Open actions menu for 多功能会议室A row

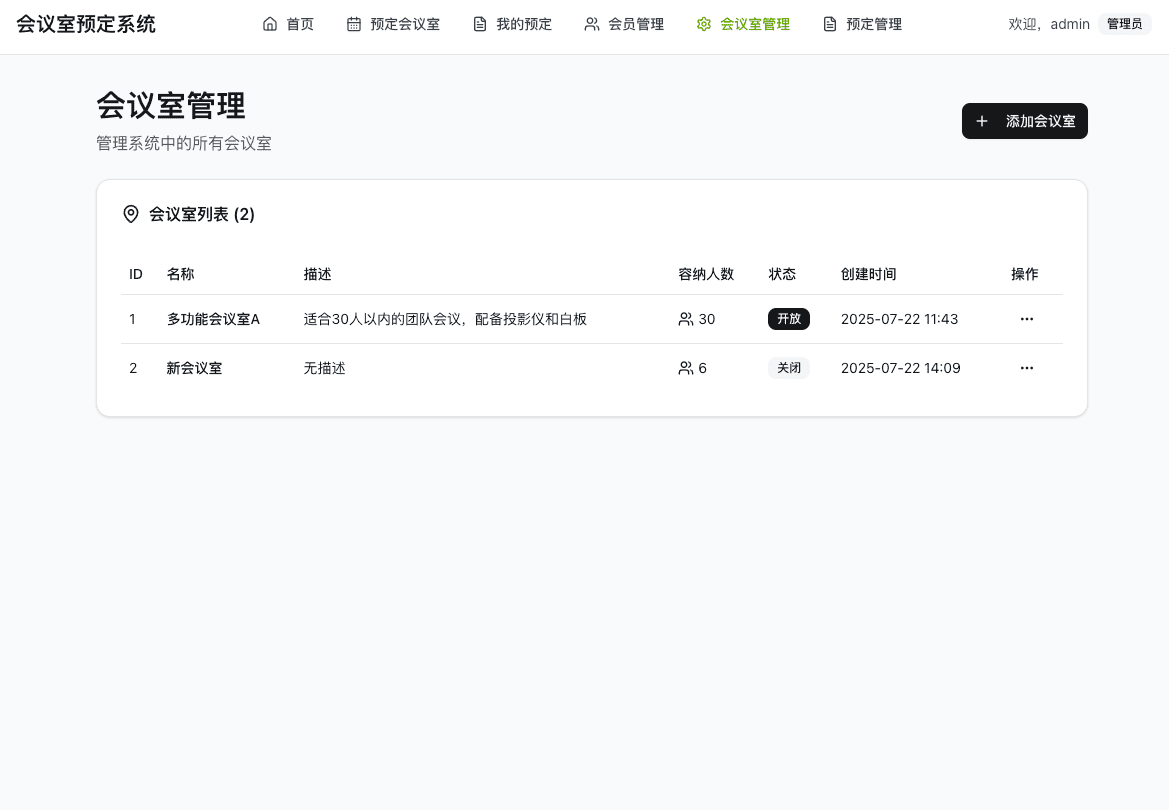(1027, 319)
